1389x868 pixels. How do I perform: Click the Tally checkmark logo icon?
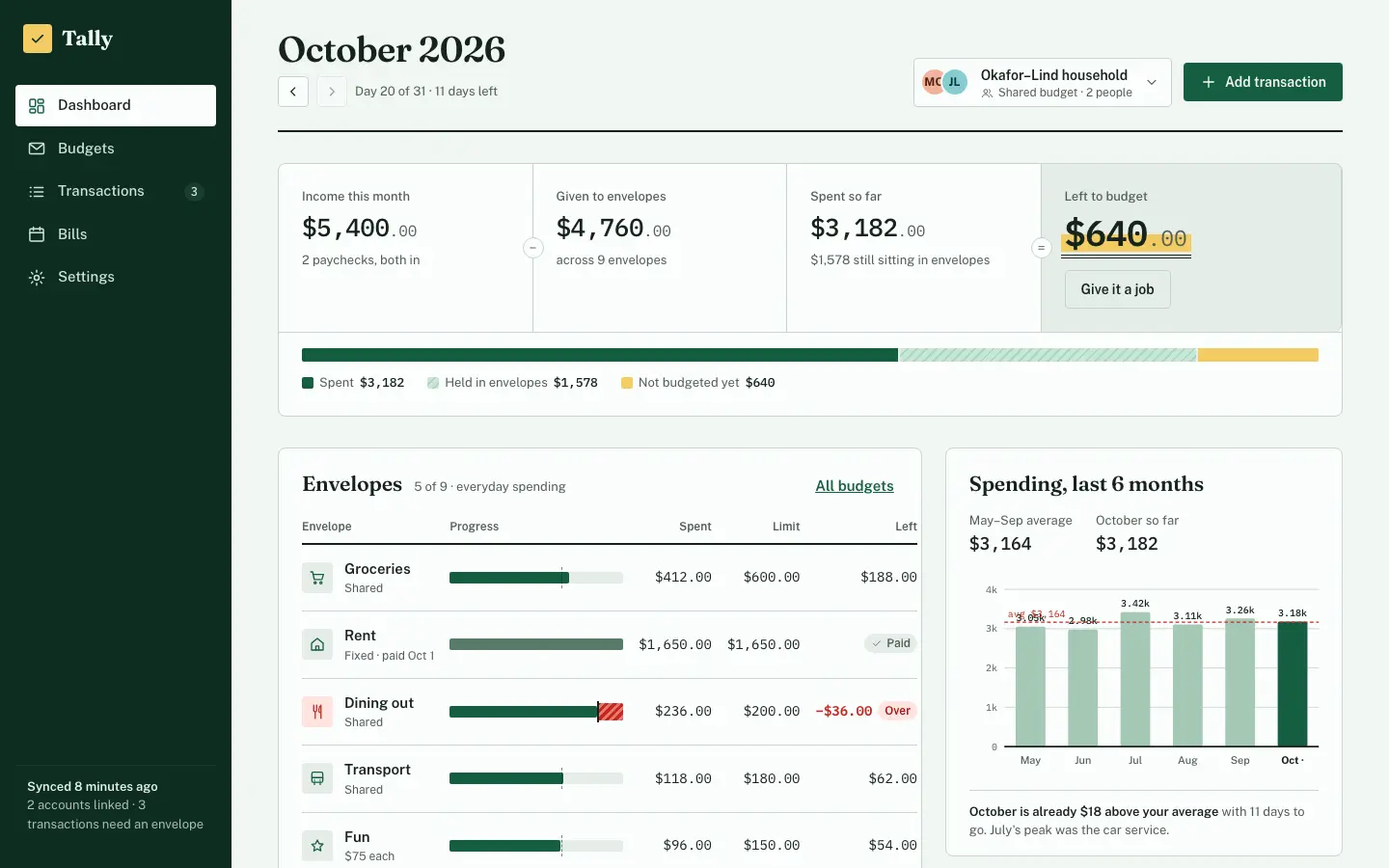click(x=38, y=39)
